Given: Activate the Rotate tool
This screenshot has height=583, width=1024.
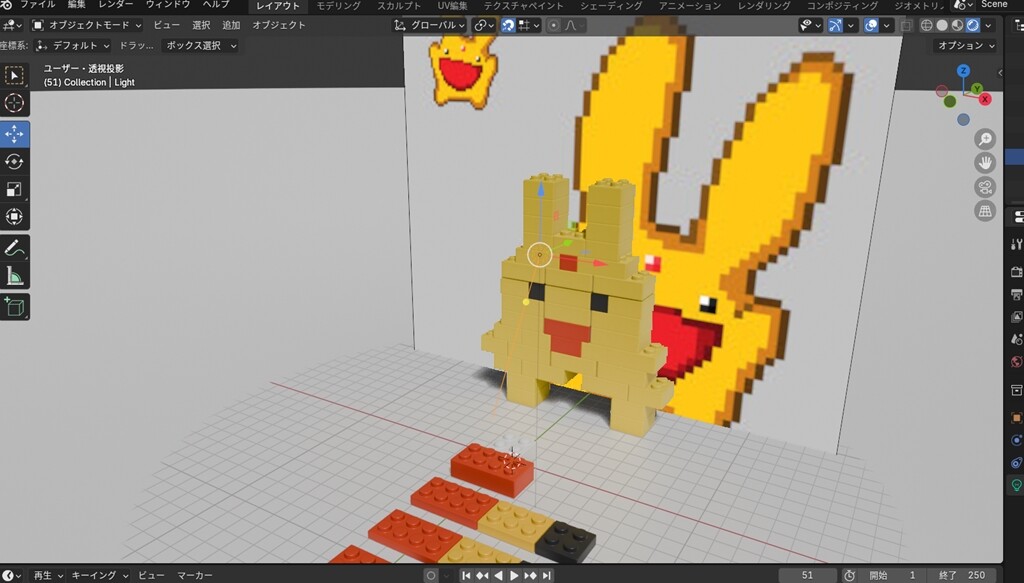Looking at the screenshot, I should click(14, 161).
